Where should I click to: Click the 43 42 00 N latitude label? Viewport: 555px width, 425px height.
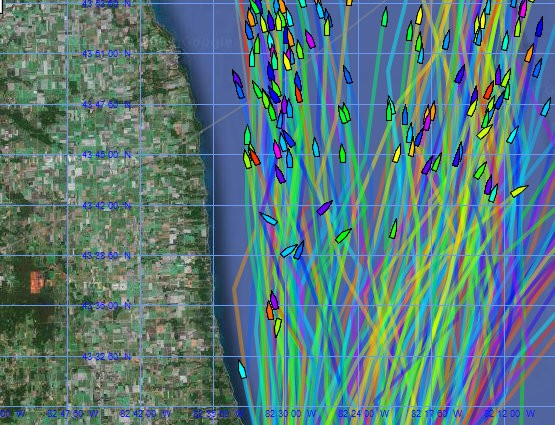pyautogui.click(x=107, y=205)
